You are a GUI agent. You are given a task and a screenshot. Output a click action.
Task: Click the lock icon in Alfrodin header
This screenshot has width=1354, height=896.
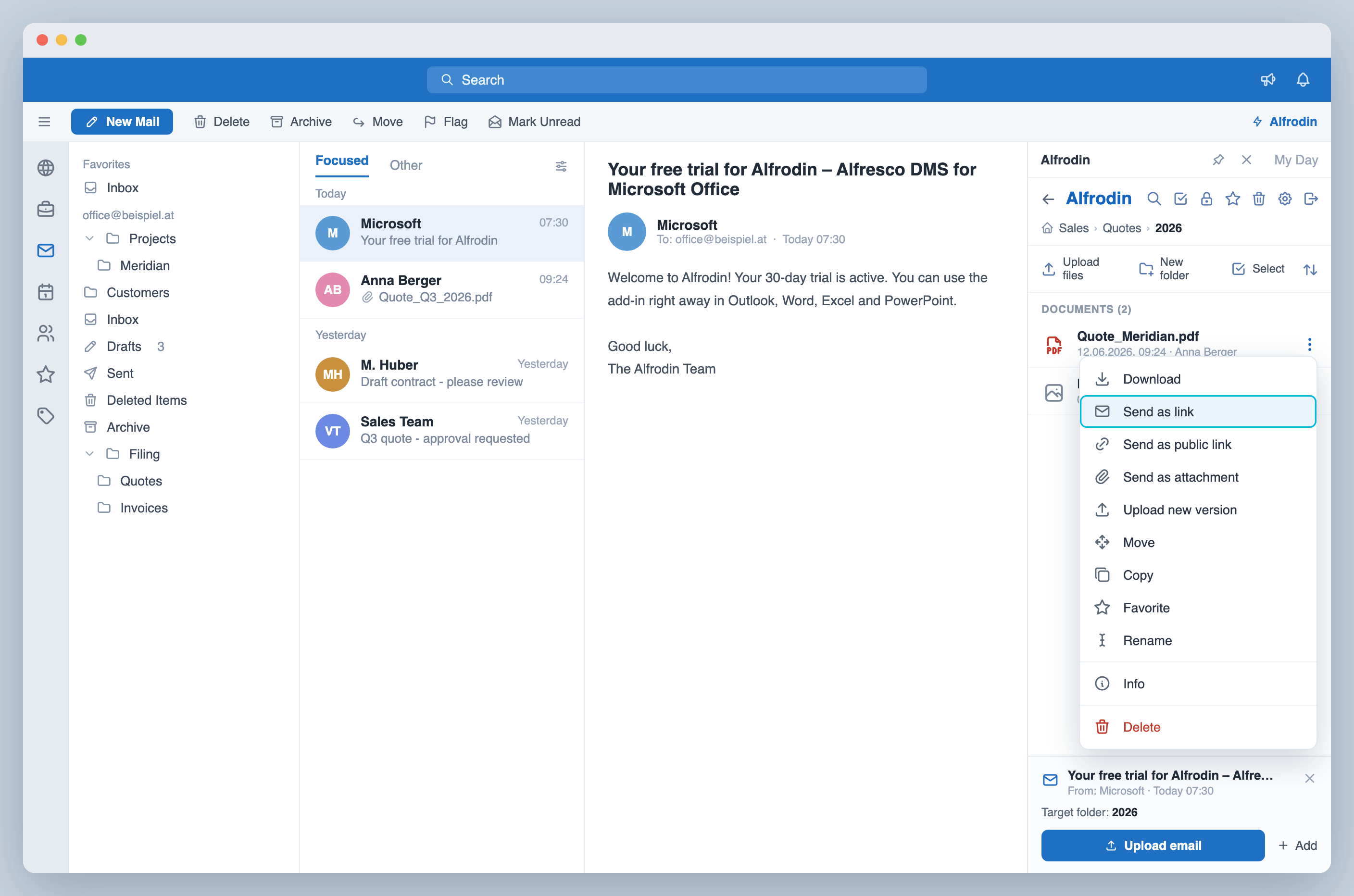coord(1206,199)
